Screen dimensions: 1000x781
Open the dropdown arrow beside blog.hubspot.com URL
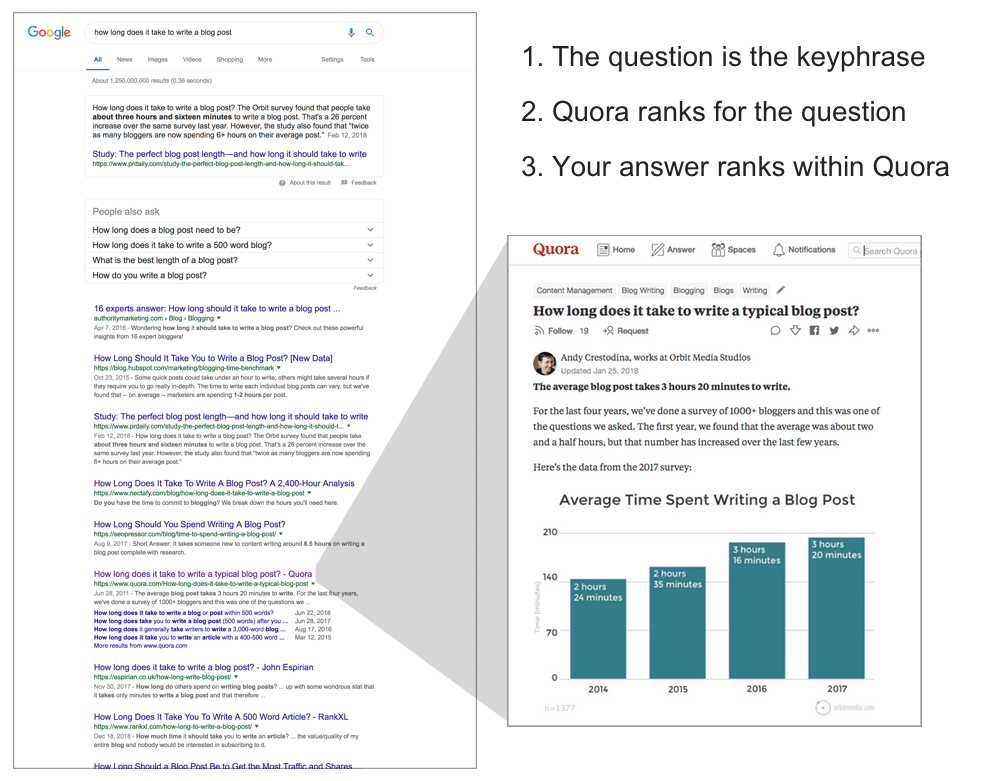click(x=279, y=368)
